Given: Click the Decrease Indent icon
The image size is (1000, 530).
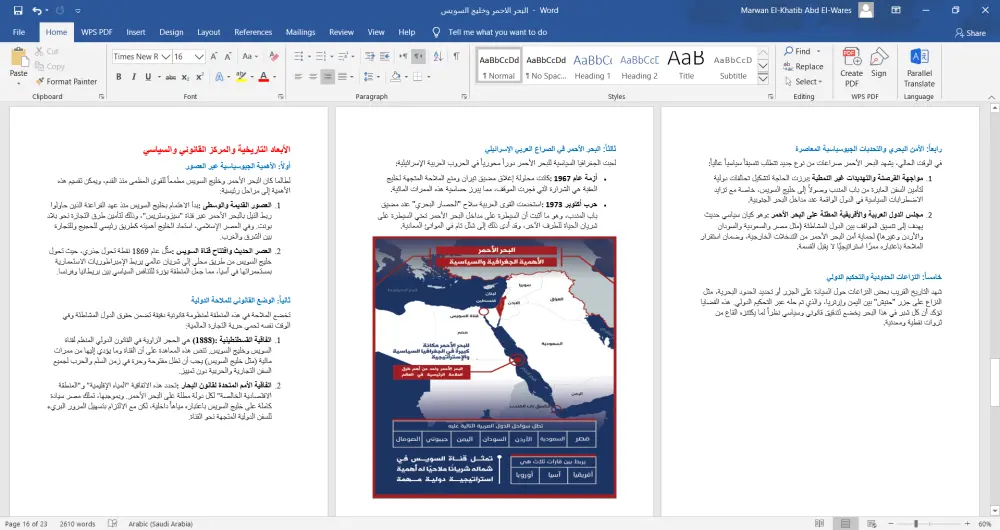Looking at the screenshot, I should 369,57.
